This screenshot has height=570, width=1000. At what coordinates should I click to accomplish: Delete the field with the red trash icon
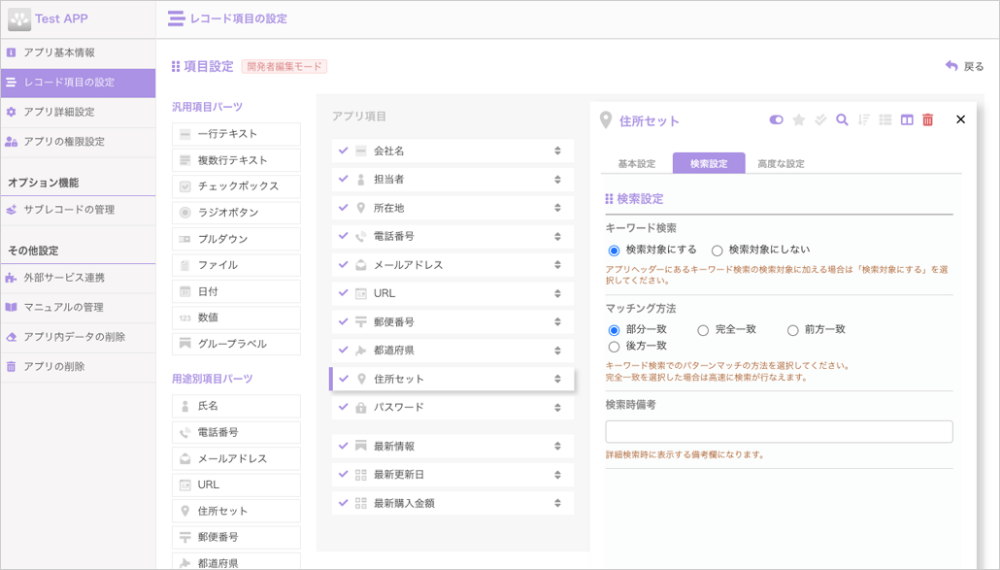point(928,120)
